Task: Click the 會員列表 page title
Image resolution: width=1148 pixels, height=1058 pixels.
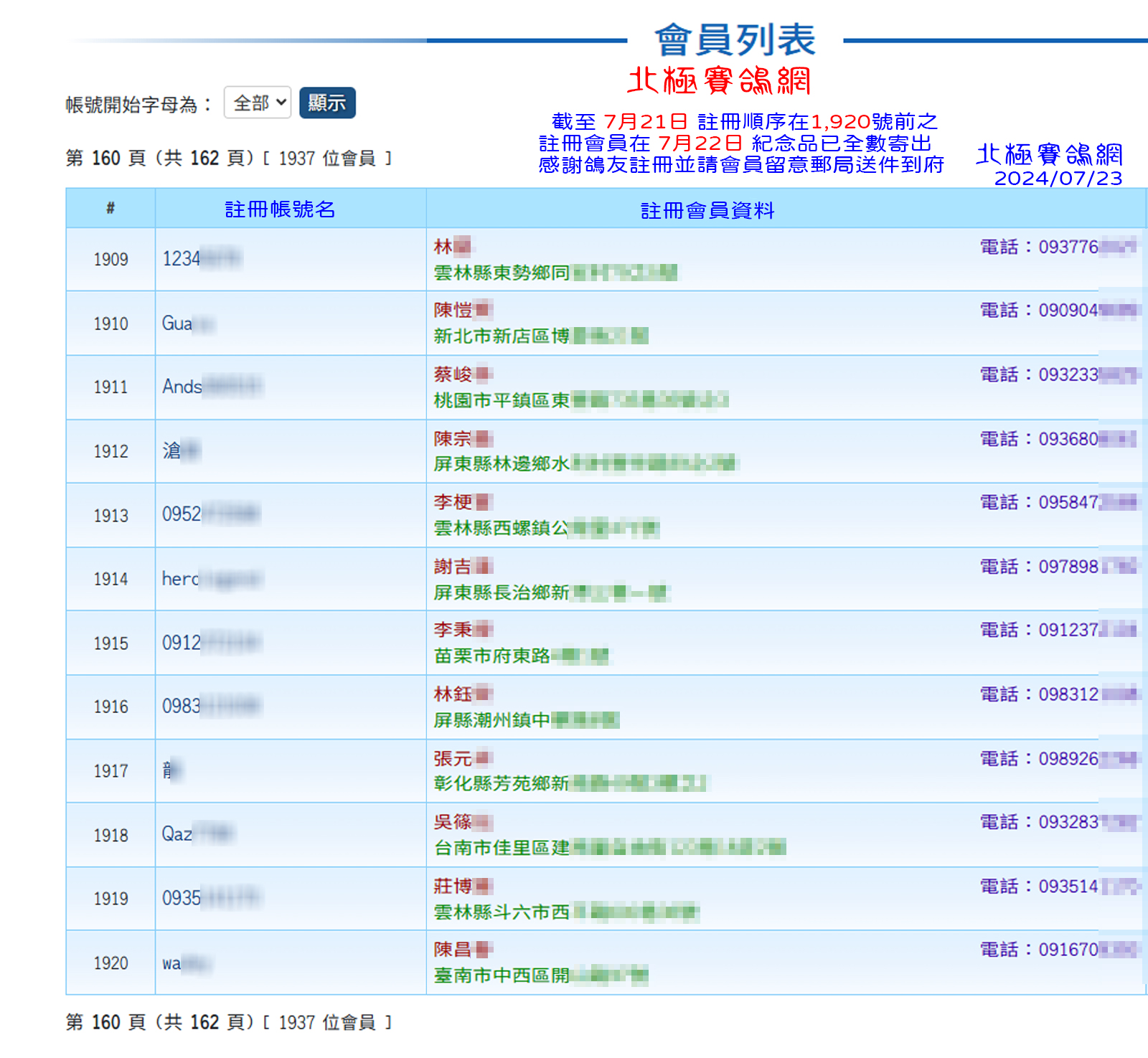Action: click(x=735, y=39)
